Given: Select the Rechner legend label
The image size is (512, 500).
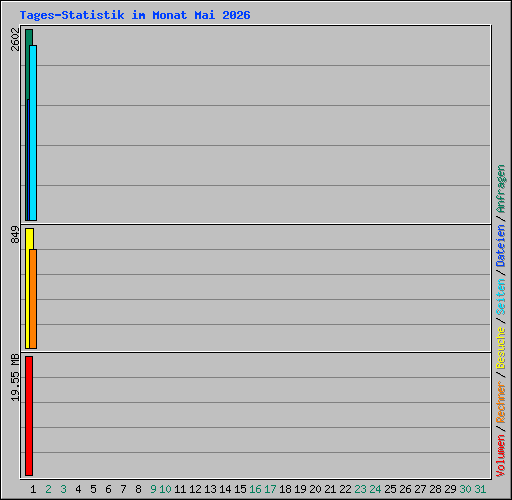Looking at the screenshot, I should point(501,402).
